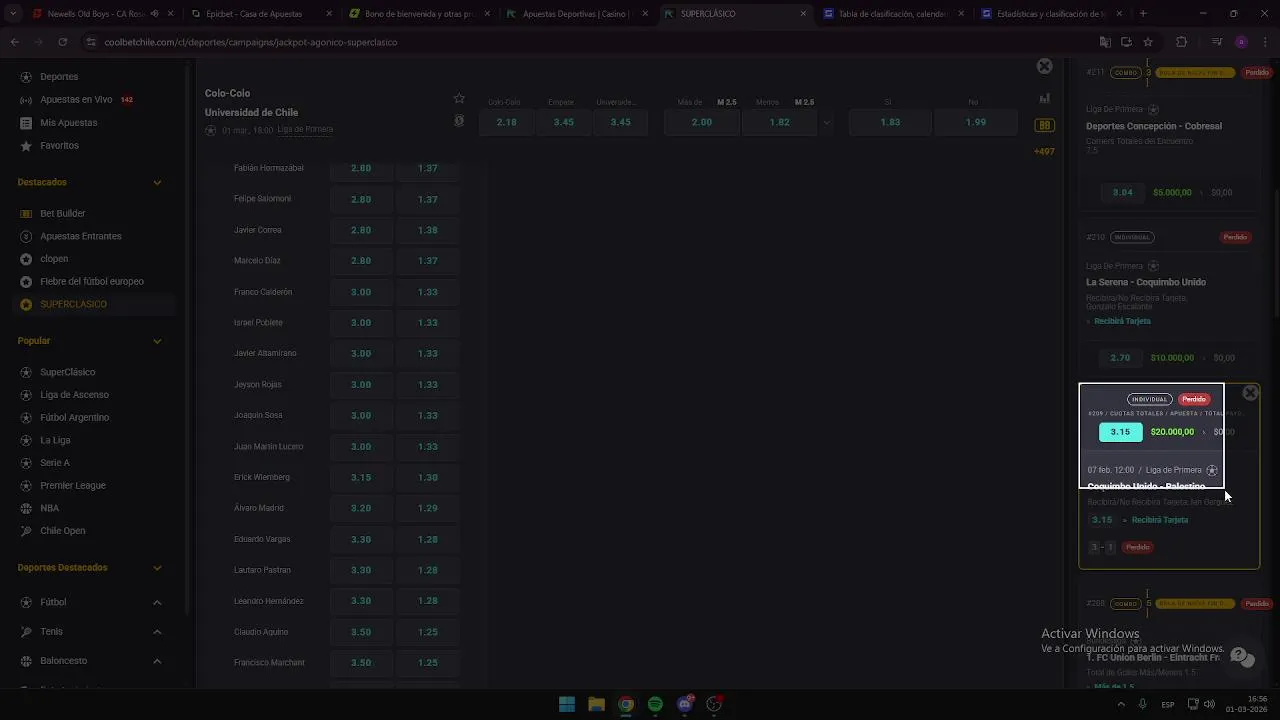Open Chile Open under Popular
This screenshot has height=720, width=1280.
pyautogui.click(x=62, y=531)
